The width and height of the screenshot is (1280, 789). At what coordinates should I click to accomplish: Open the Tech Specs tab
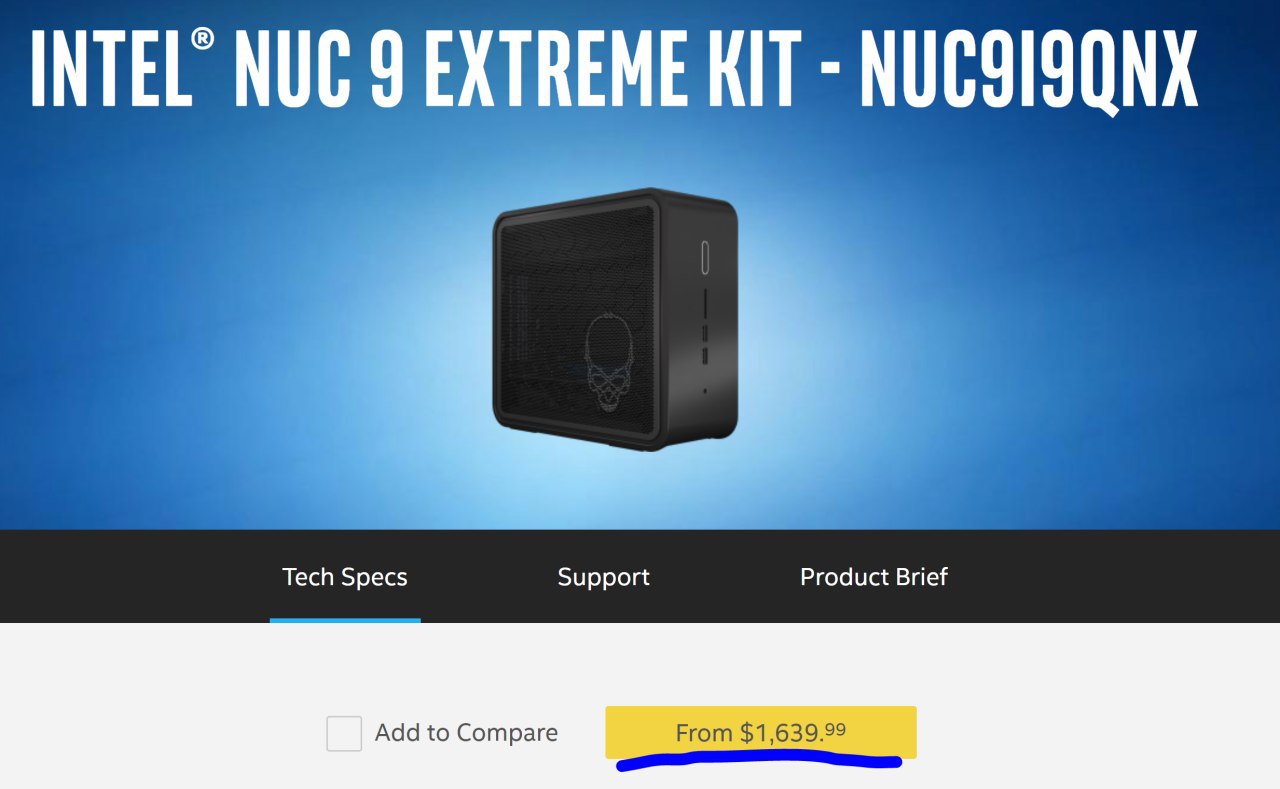click(345, 577)
